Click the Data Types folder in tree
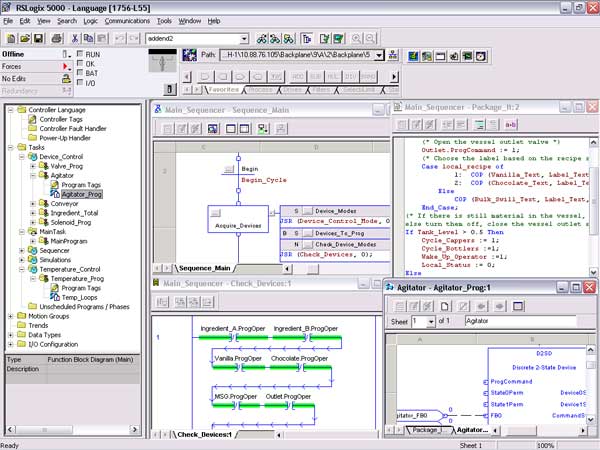Screen dimensions: 600x450 [44, 335]
